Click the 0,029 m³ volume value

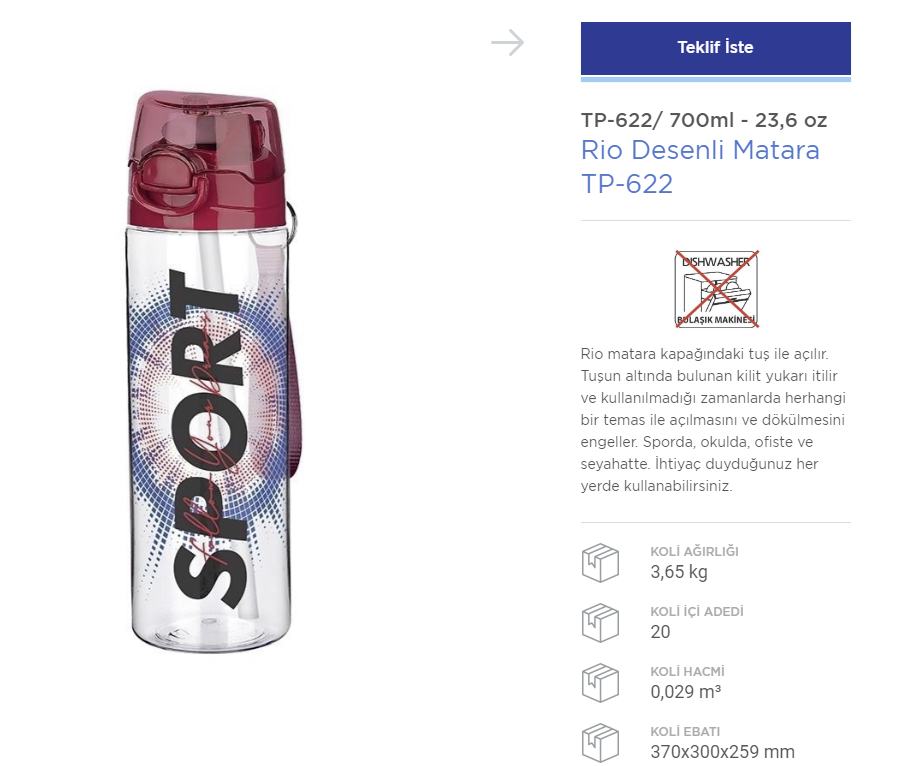pyautogui.click(x=686, y=692)
